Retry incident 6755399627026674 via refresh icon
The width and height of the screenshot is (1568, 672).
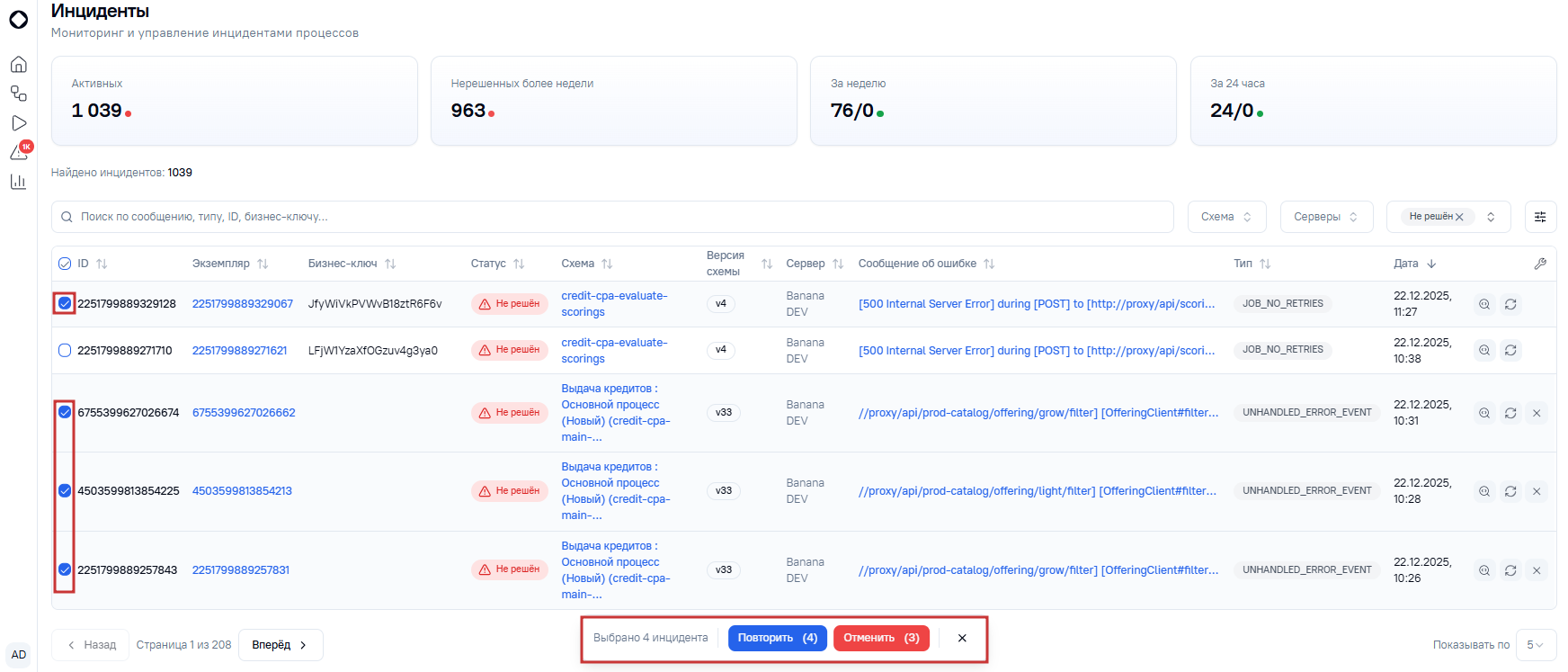tap(1510, 413)
